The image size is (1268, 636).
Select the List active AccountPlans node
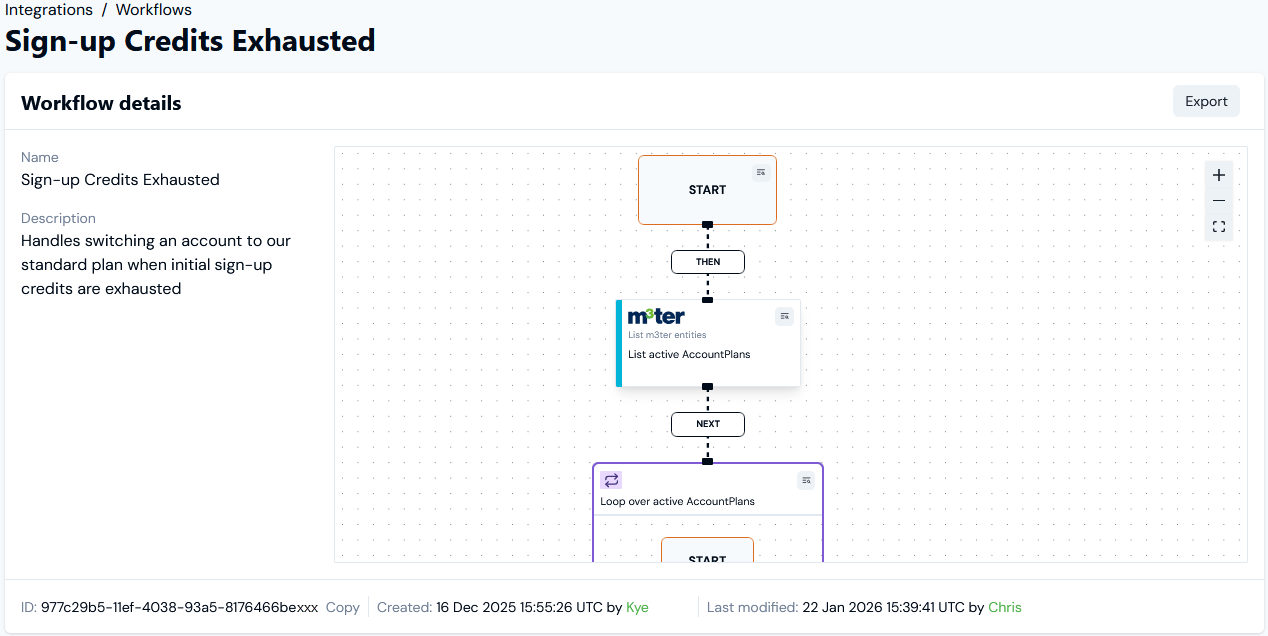coord(709,343)
